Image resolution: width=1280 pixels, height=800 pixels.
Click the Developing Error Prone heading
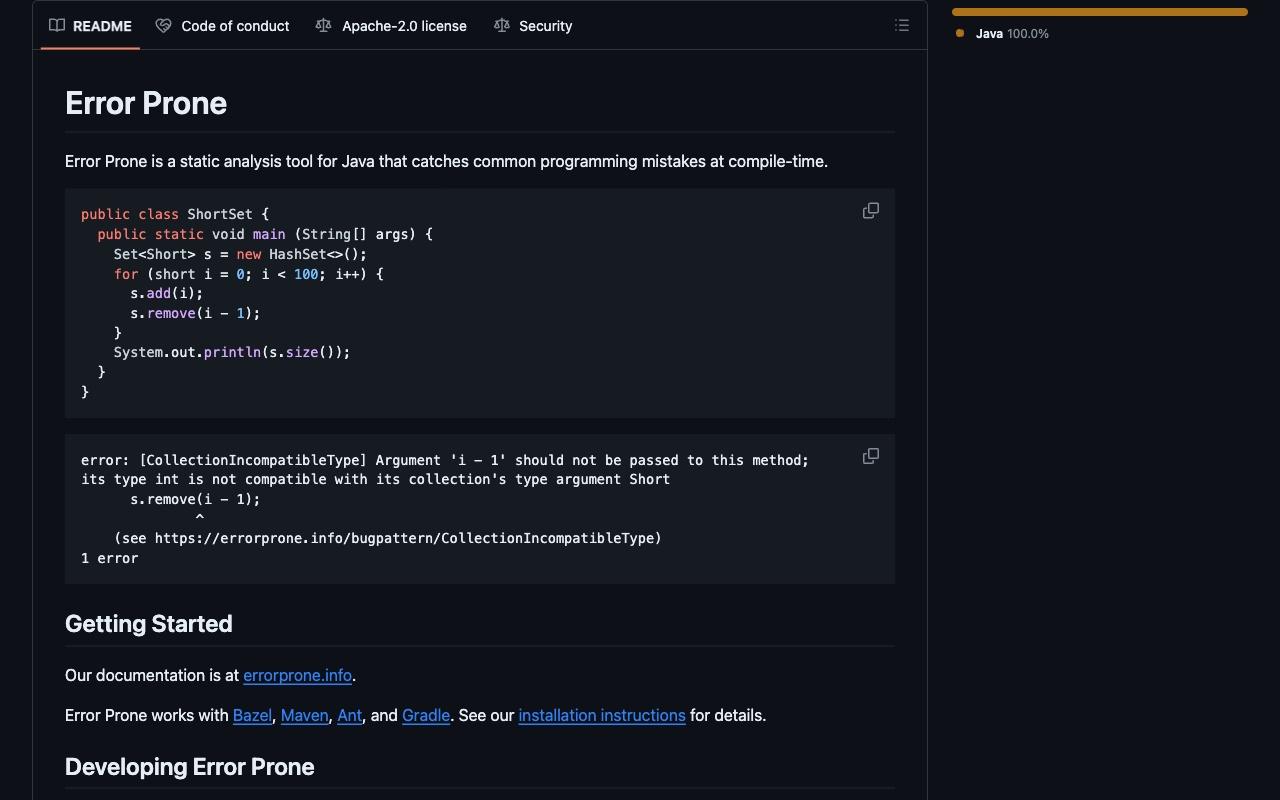(190, 767)
